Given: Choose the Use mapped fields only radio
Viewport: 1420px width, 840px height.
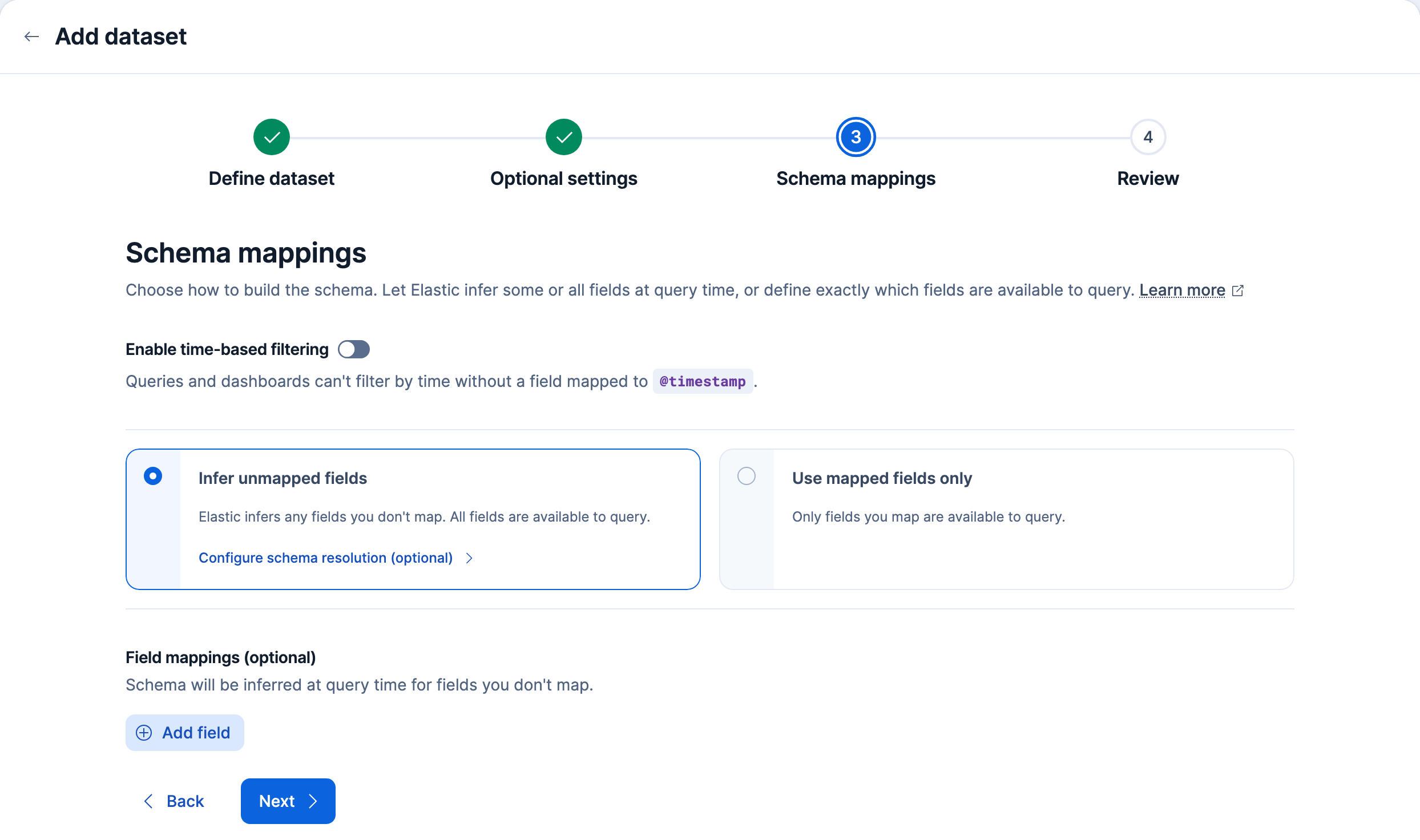Looking at the screenshot, I should 747,476.
